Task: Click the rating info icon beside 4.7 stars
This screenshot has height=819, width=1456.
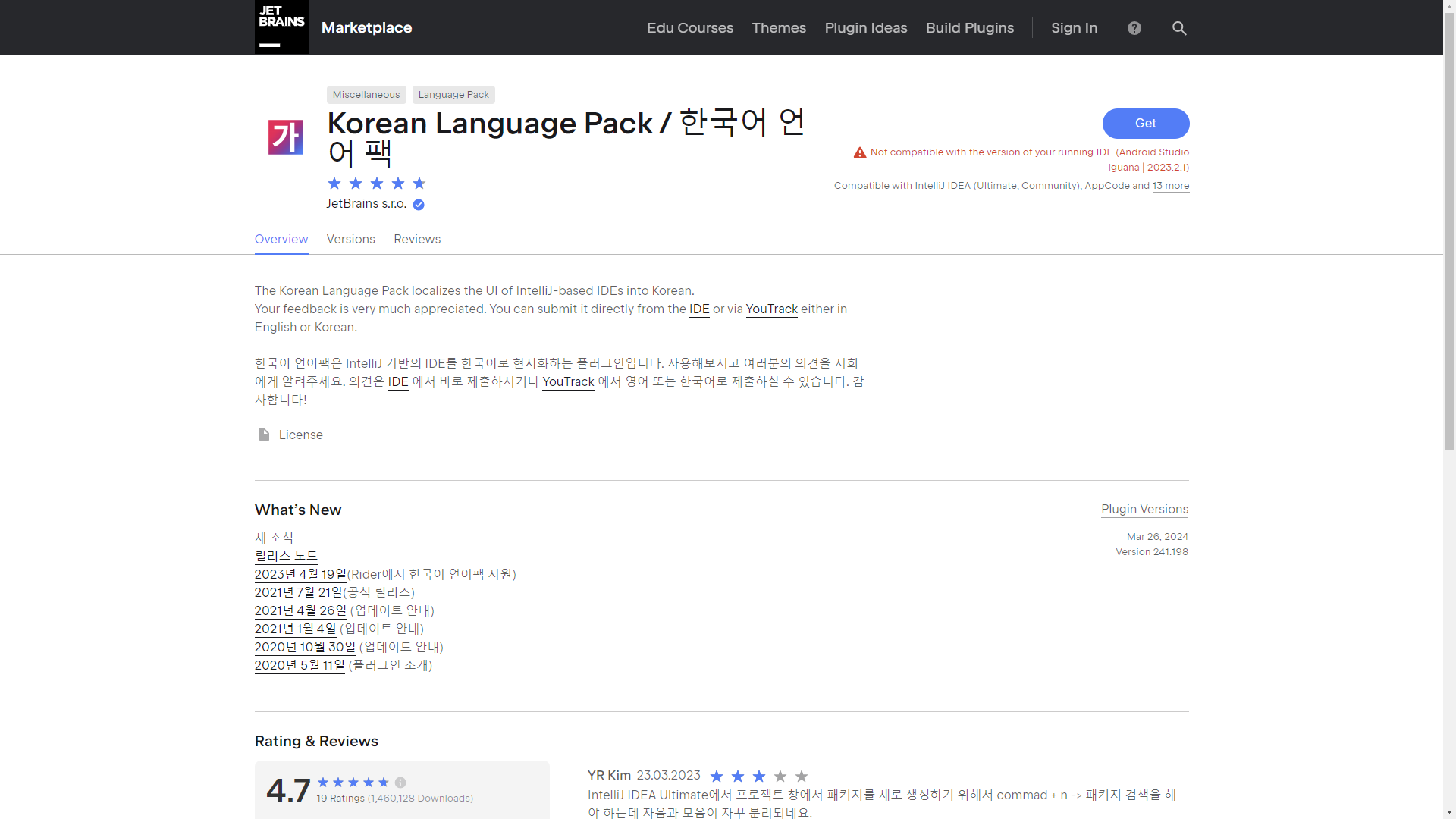Action: coord(400,783)
